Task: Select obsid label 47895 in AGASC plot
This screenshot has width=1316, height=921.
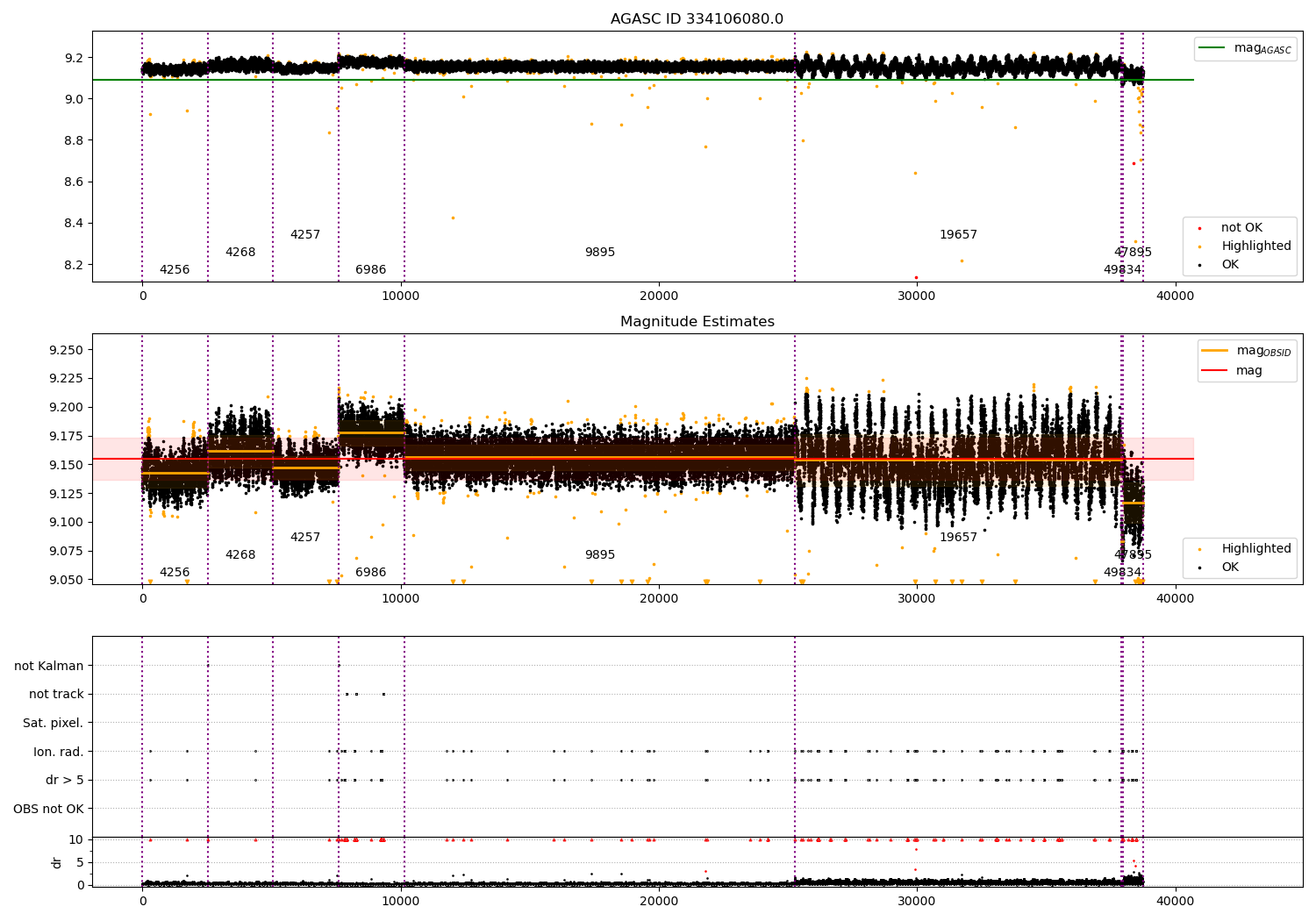Action: (1134, 253)
